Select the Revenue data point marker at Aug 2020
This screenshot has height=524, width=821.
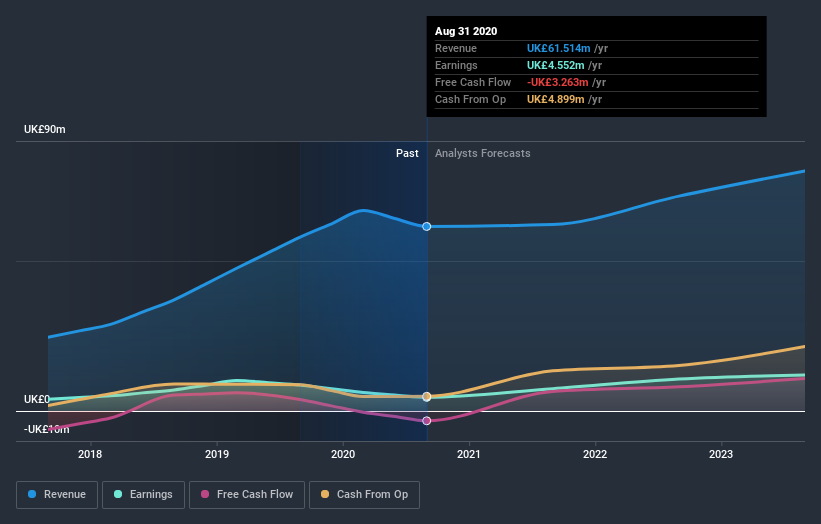coord(427,227)
